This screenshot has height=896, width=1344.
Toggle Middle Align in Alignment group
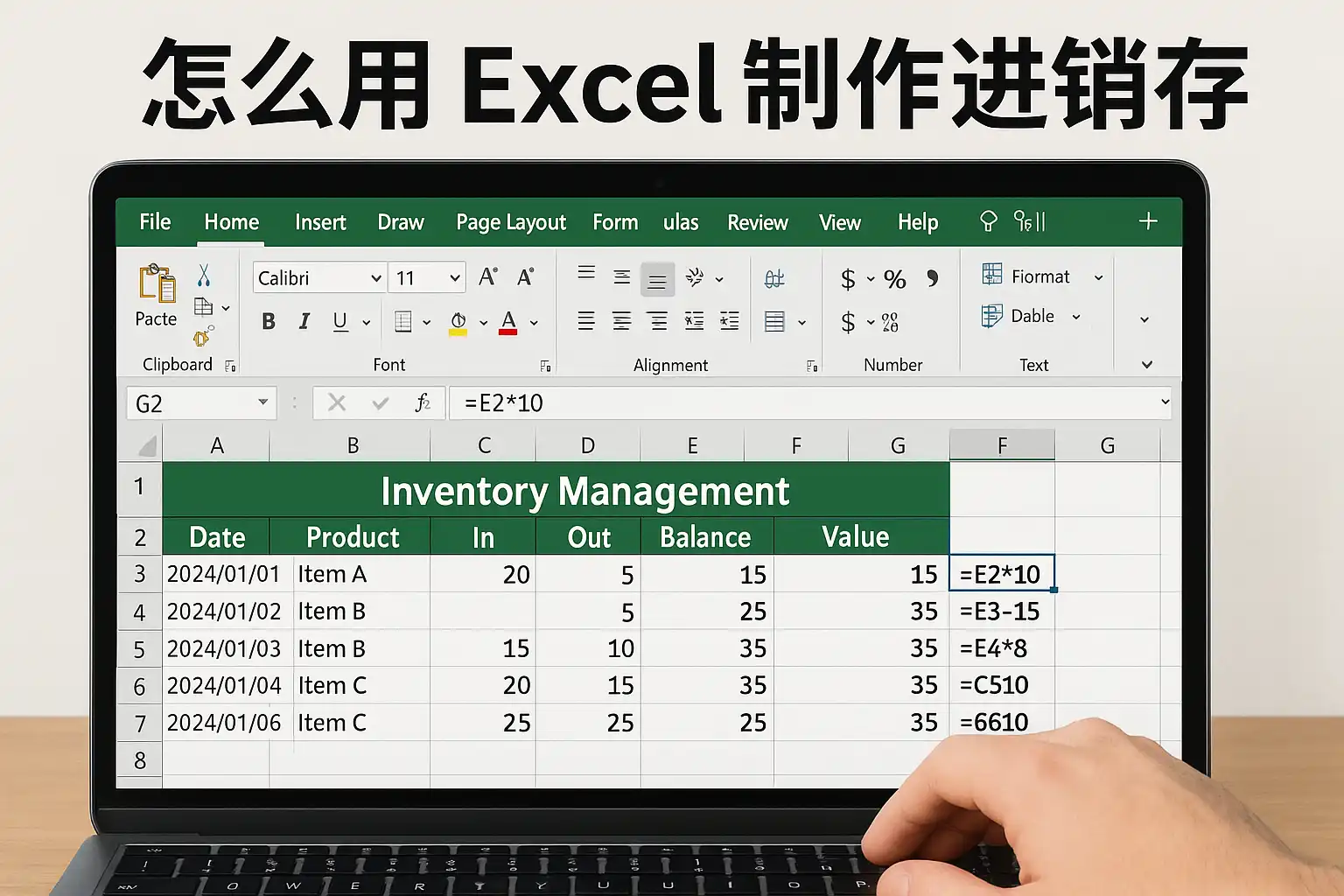[622, 278]
